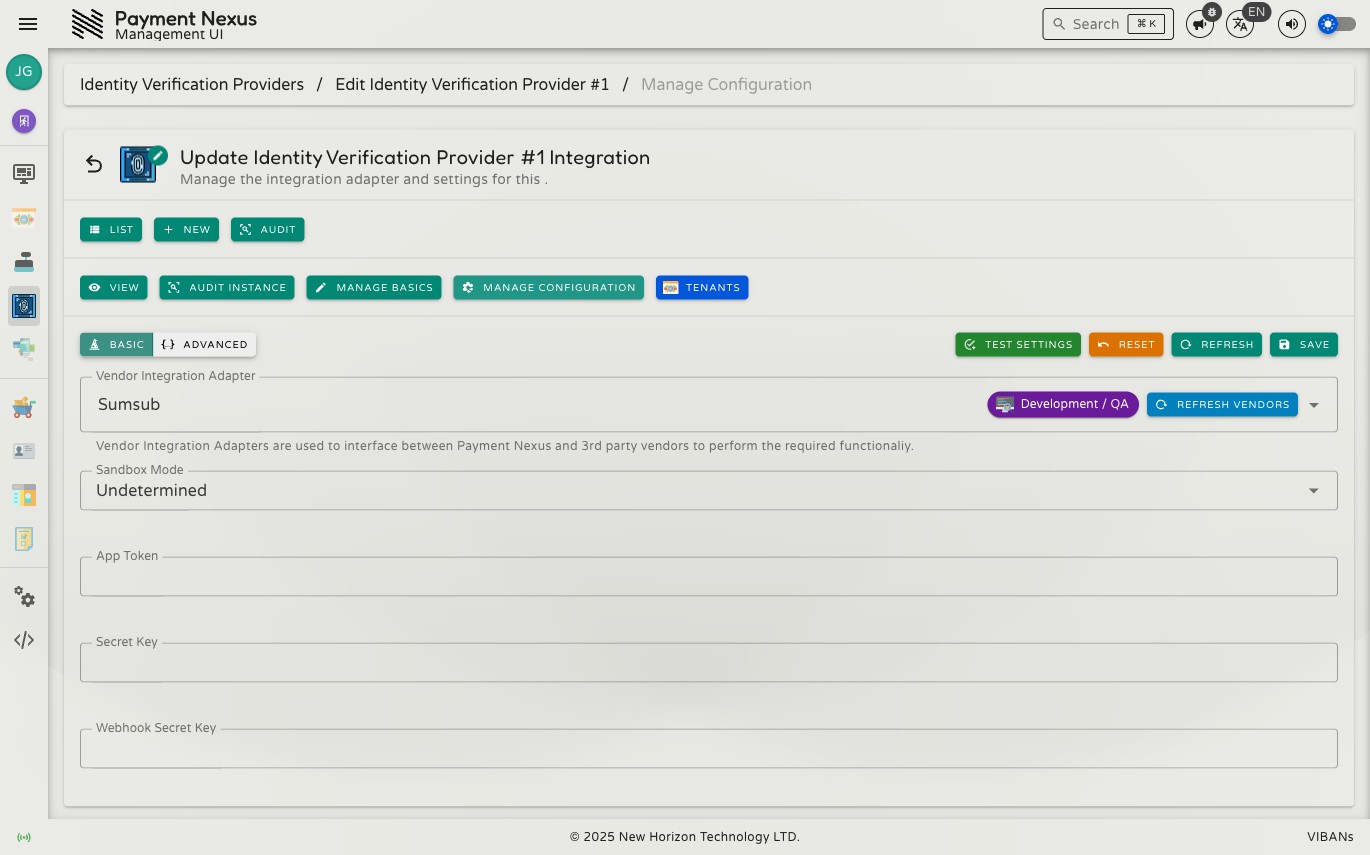Open the Sandbox Mode dropdown

click(x=708, y=490)
